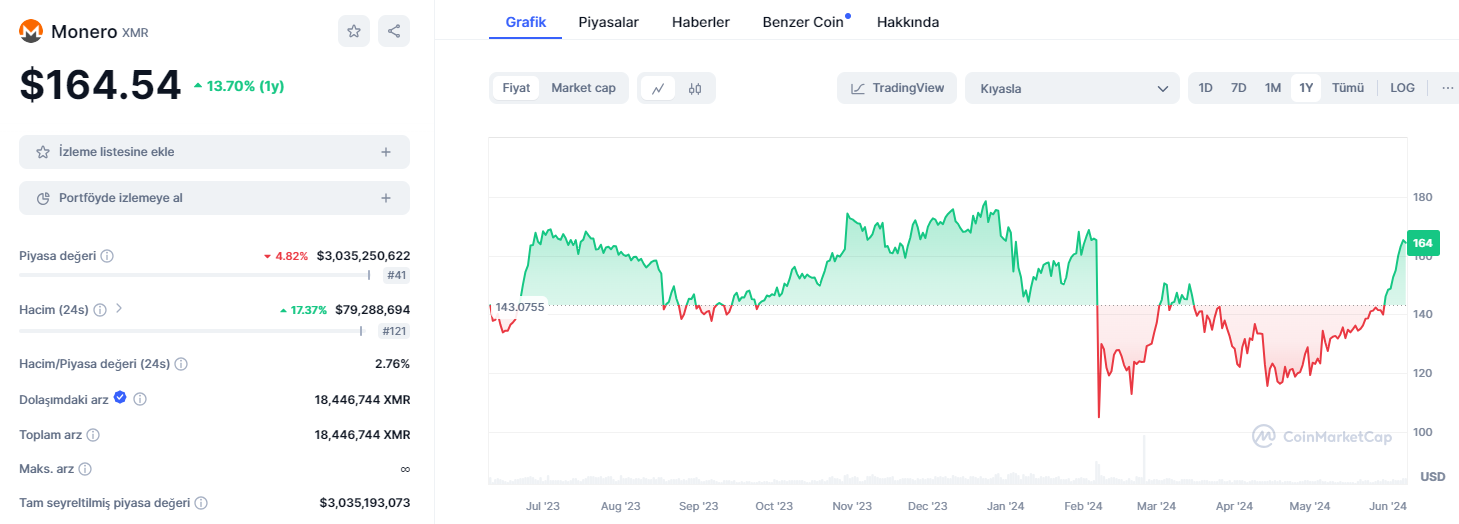Click the Piyasa değeri progress bar
The image size is (1459, 524).
195,275
